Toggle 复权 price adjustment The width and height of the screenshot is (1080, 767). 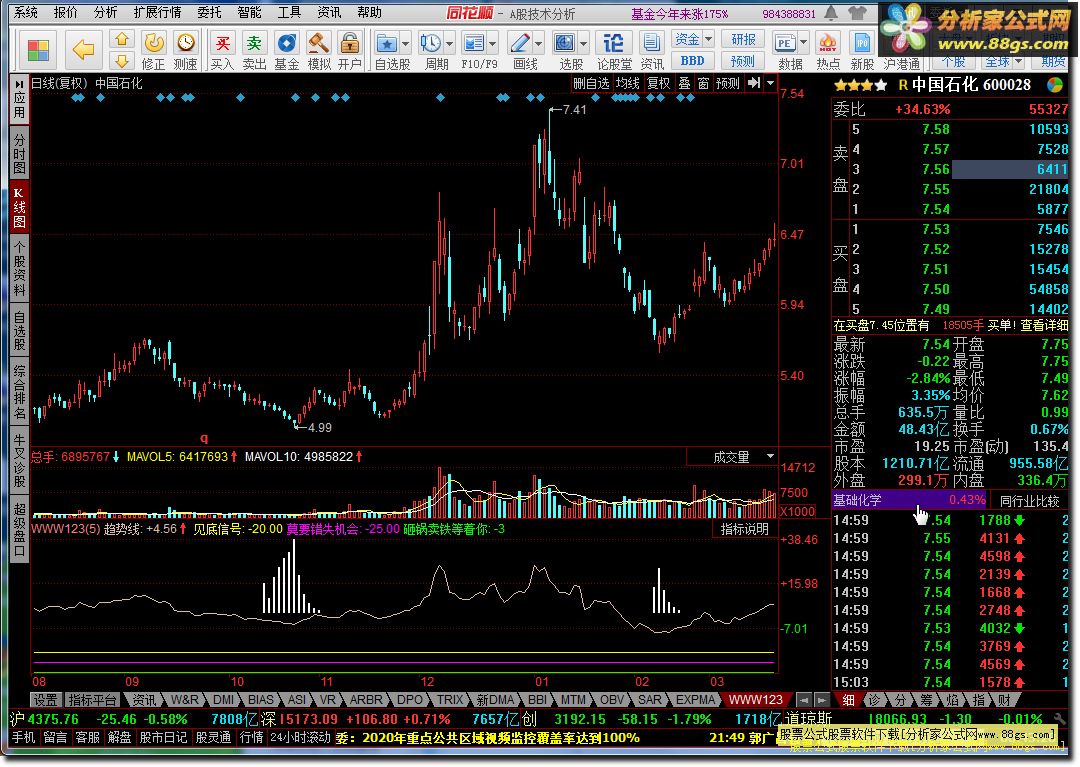[658, 83]
